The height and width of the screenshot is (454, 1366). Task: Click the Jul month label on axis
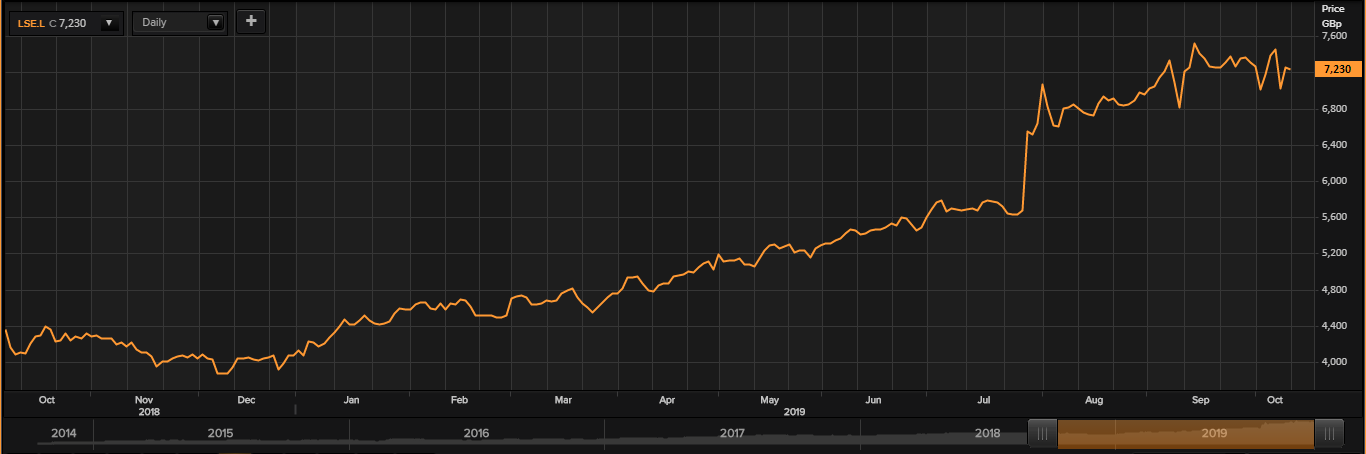pyautogui.click(x=984, y=400)
